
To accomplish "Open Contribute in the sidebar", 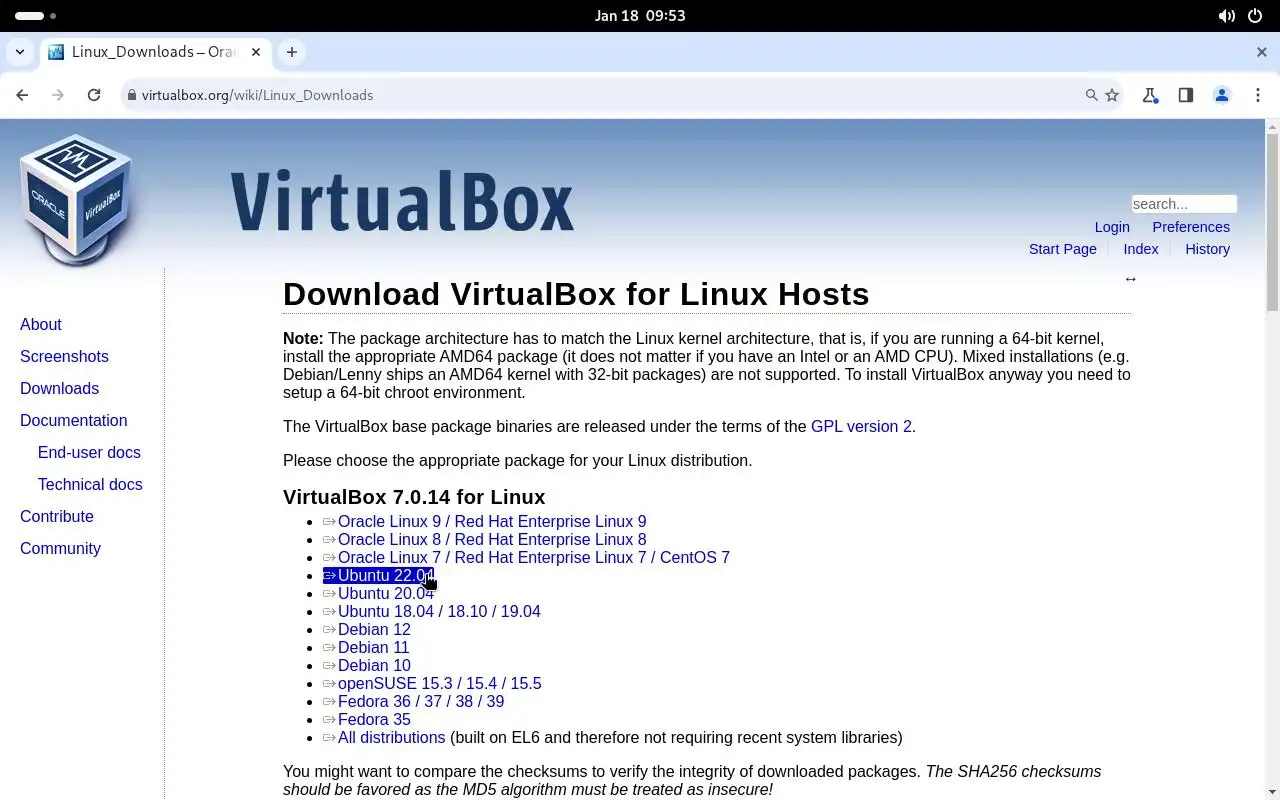I will point(57,516).
